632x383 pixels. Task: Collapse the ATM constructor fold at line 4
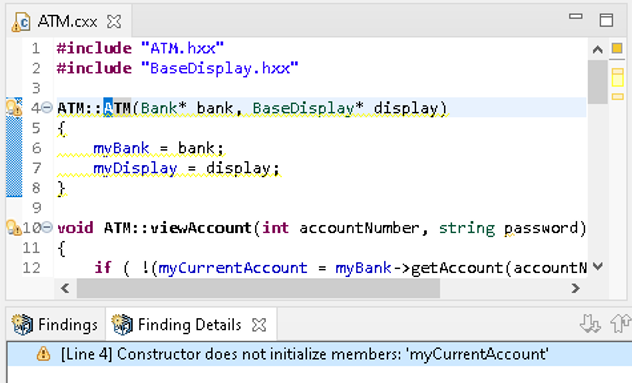(x=47, y=108)
